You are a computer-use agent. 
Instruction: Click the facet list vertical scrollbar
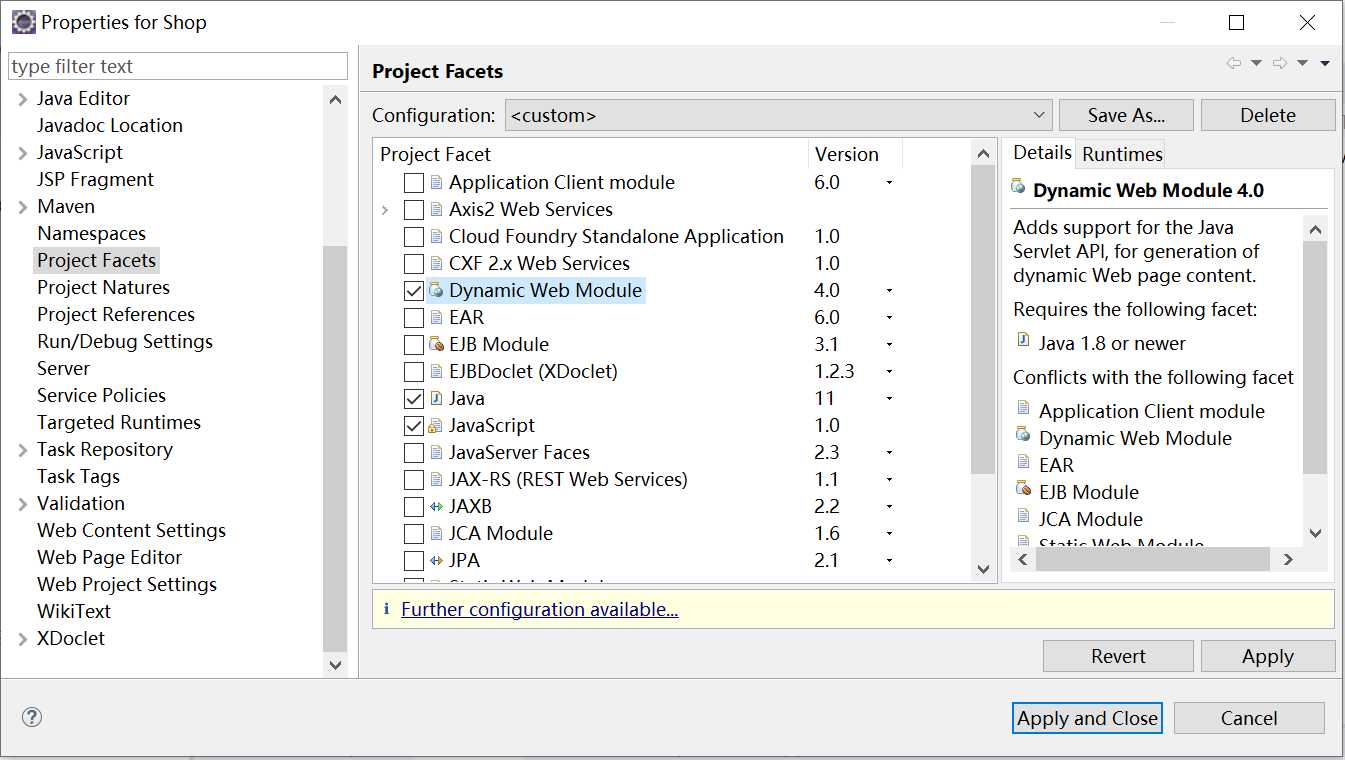click(x=983, y=320)
